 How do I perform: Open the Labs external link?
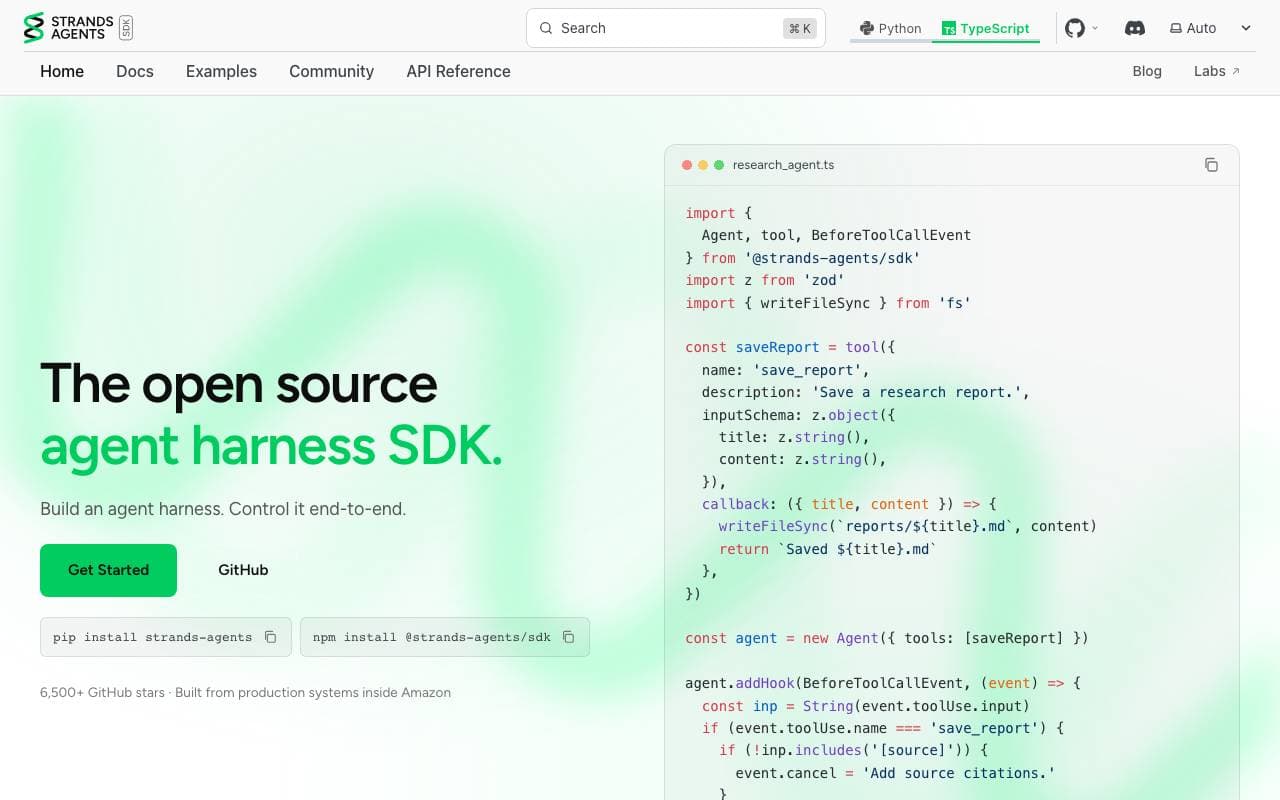pyautogui.click(x=1217, y=71)
